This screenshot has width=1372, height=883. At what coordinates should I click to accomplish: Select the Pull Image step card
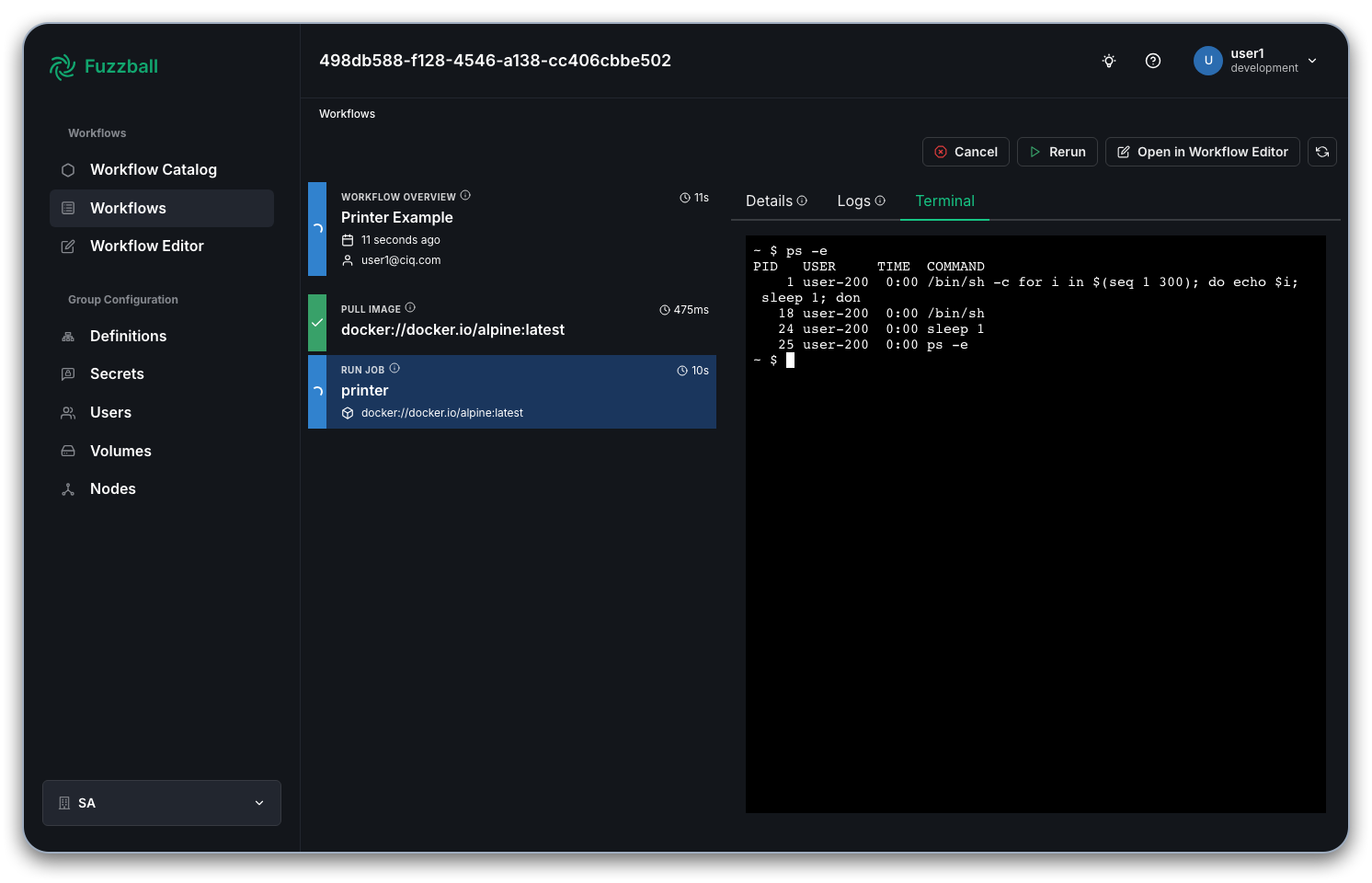[512, 323]
